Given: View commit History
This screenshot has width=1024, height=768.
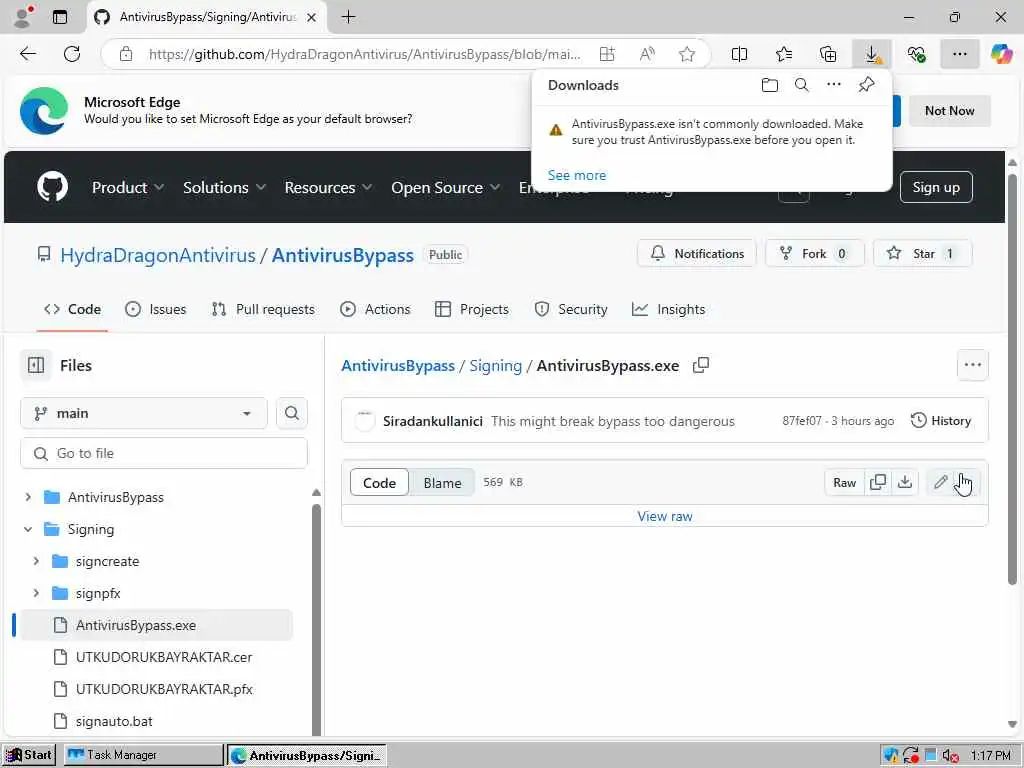Looking at the screenshot, I should [x=941, y=421].
